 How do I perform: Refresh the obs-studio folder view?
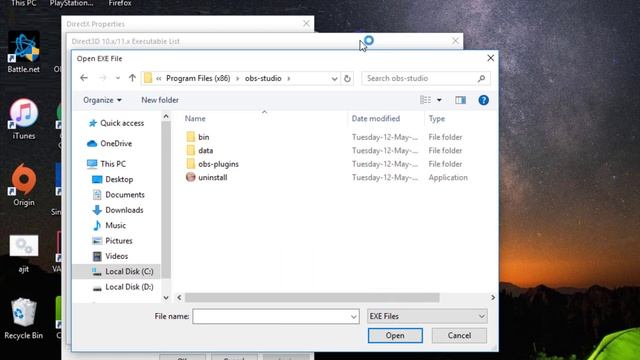347,78
